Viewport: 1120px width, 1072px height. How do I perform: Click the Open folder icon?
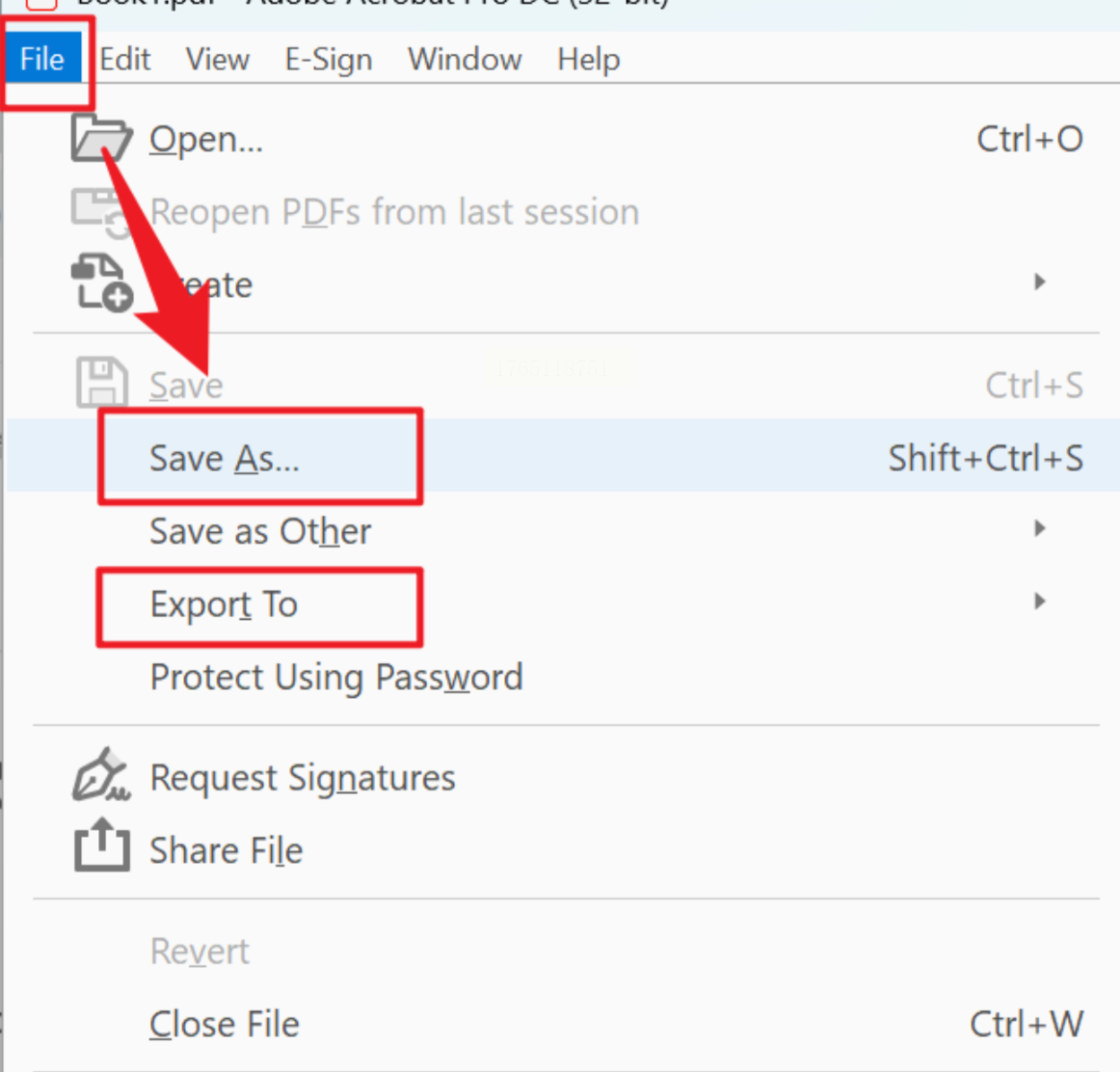[100, 139]
